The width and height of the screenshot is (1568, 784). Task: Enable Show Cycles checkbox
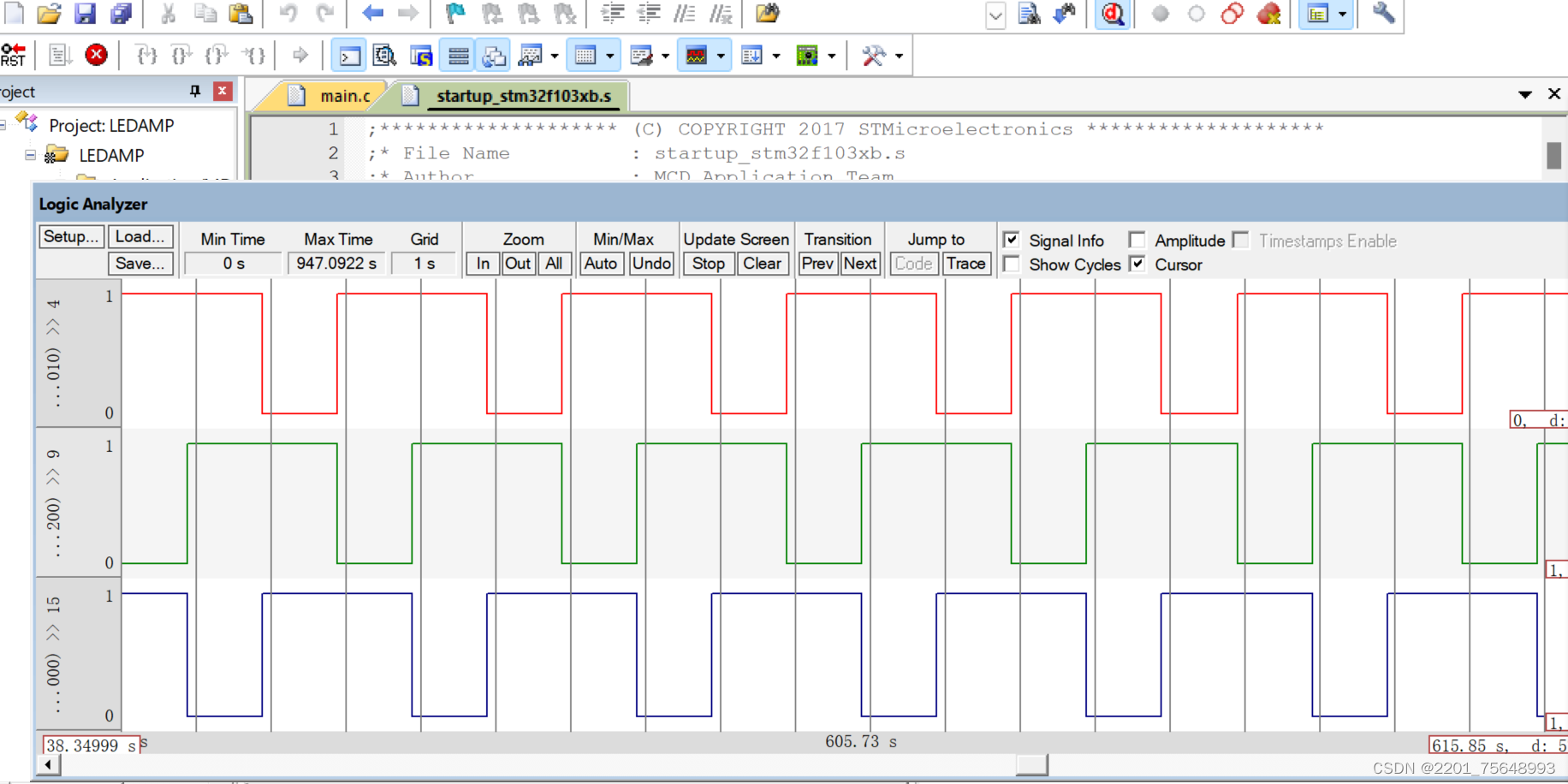click(1011, 264)
